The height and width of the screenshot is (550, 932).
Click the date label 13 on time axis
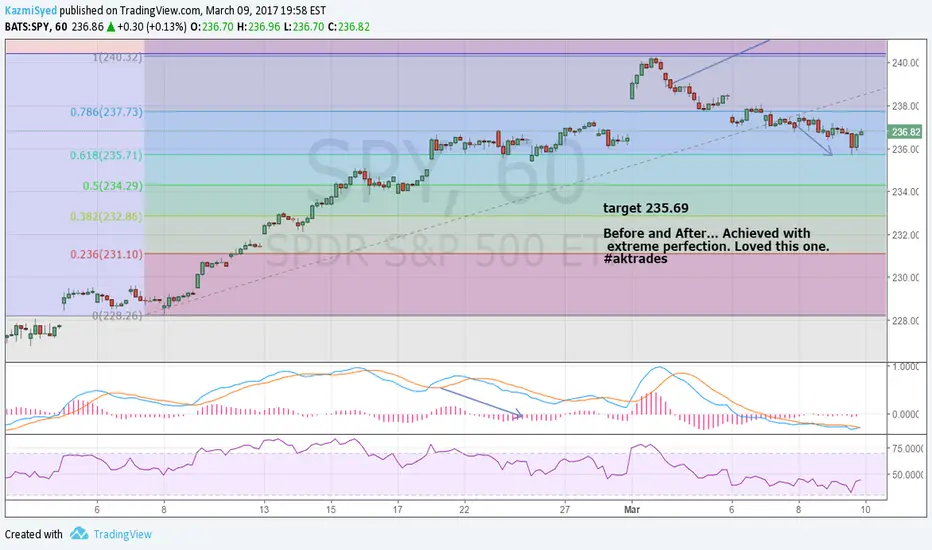(x=264, y=509)
